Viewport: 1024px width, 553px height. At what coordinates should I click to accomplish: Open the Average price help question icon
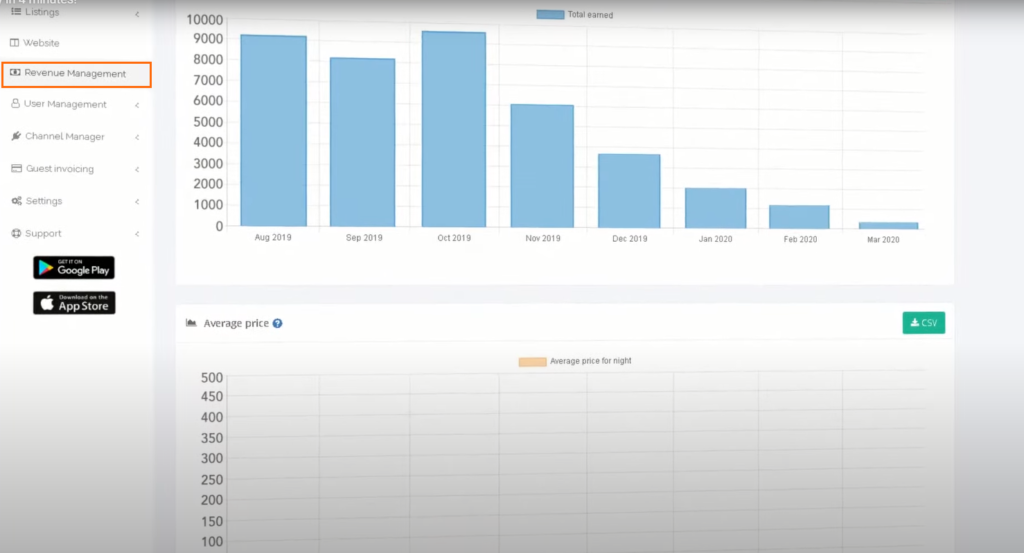277,323
